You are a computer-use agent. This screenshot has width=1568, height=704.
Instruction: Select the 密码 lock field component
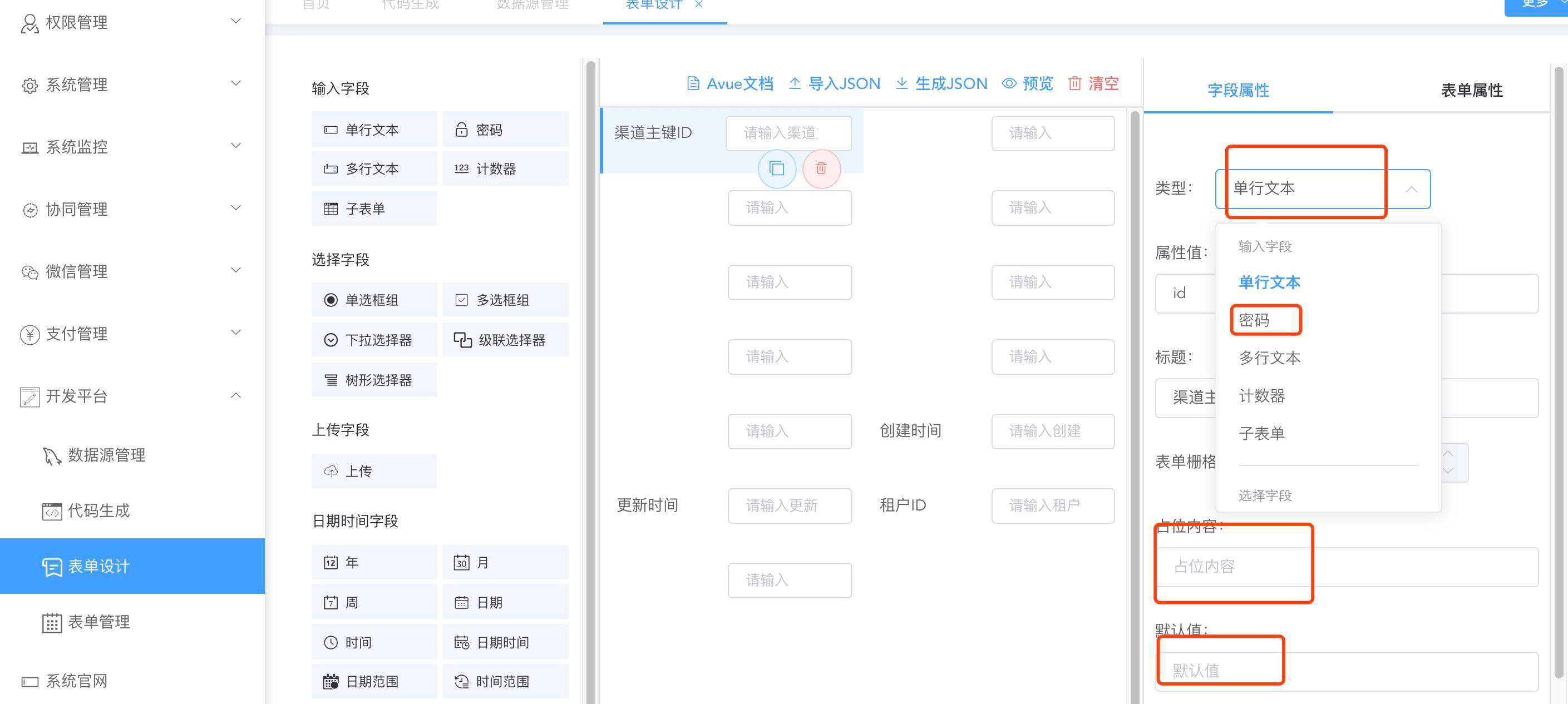point(505,130)
